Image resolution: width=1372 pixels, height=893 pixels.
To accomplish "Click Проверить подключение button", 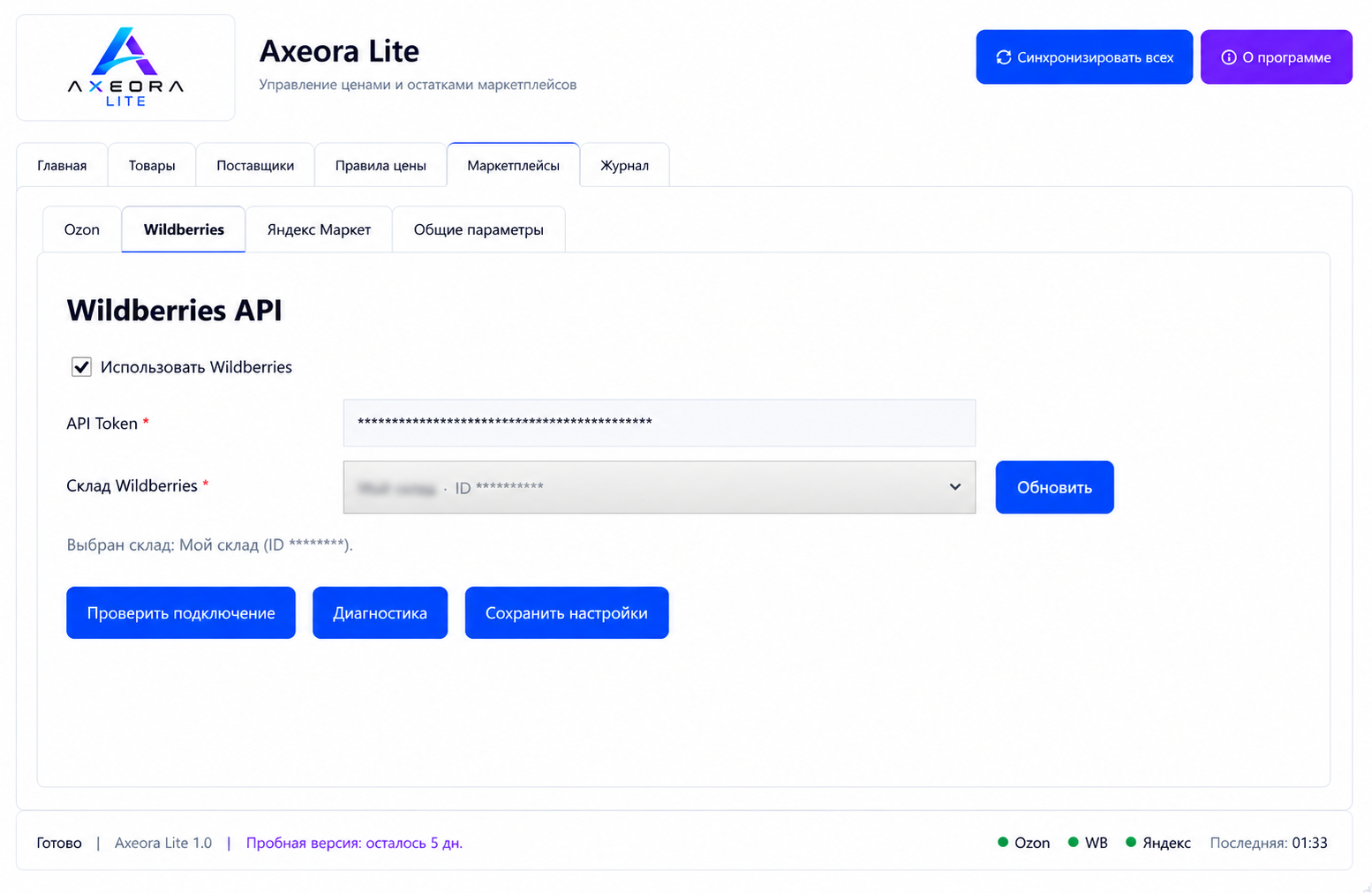I will [x=181, y=612].
